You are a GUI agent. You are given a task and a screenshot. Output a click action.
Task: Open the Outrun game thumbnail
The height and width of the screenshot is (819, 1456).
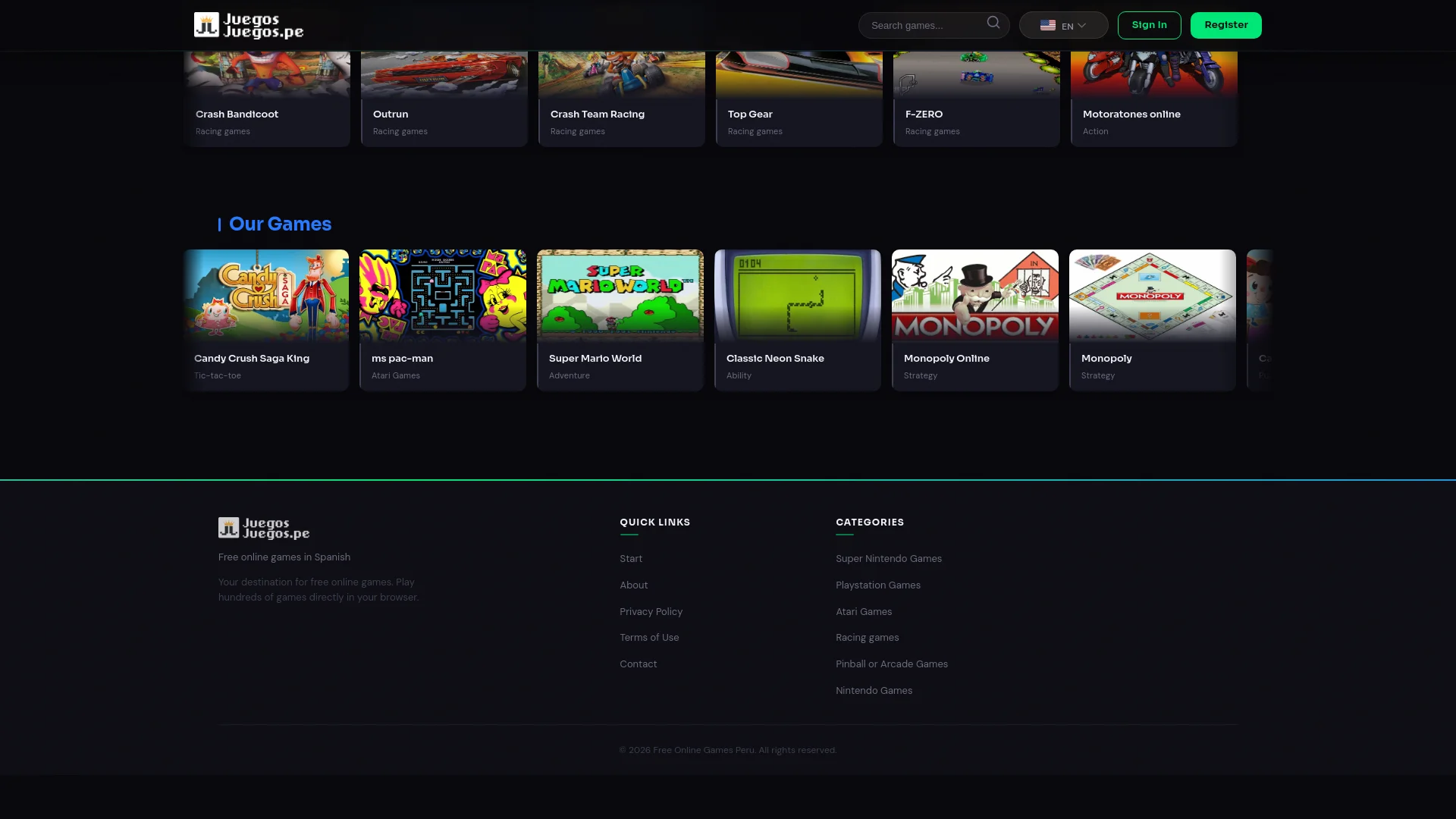(444, 74)
